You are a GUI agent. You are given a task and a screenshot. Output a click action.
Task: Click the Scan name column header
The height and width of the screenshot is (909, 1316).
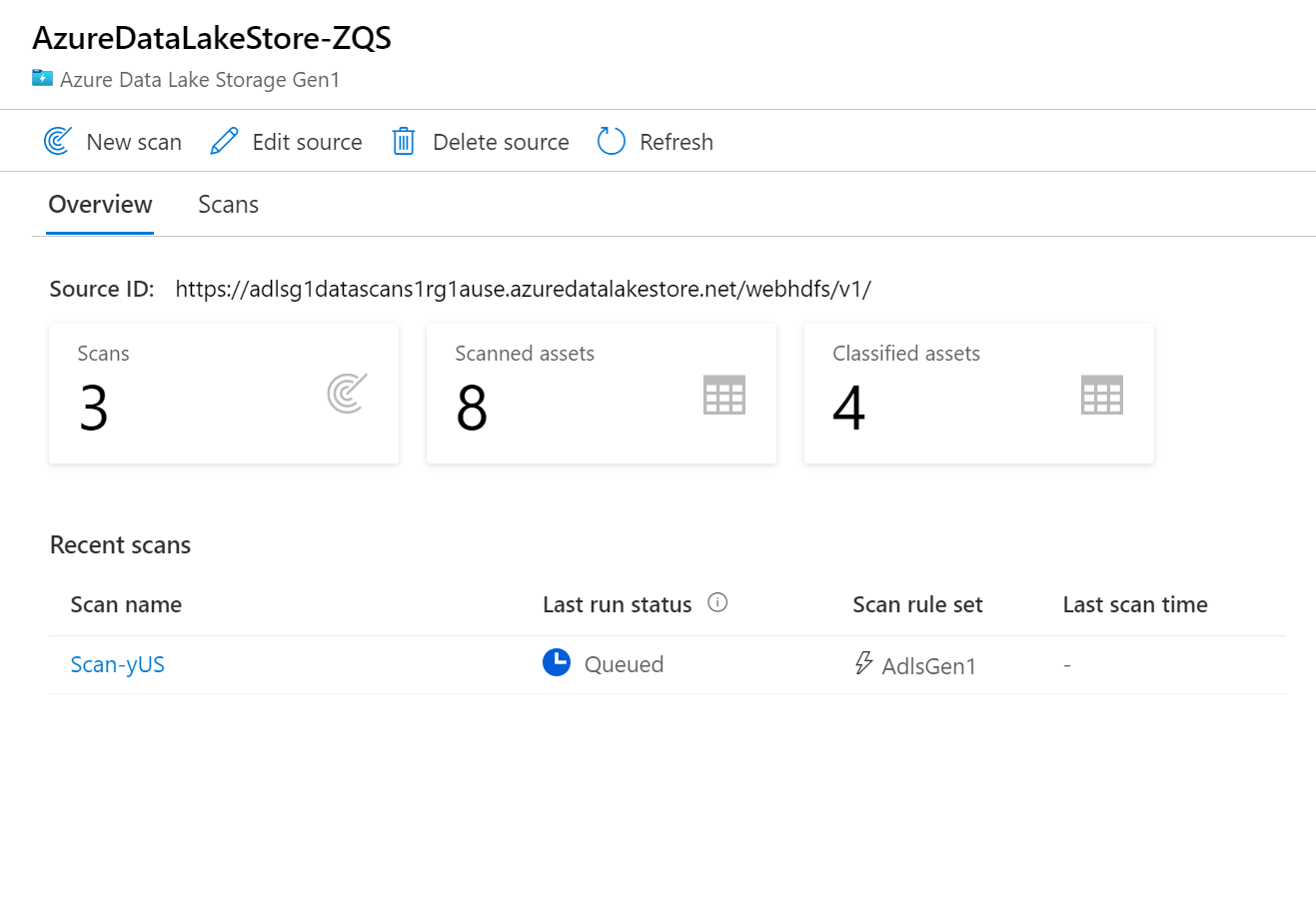[x=126, y=604]
